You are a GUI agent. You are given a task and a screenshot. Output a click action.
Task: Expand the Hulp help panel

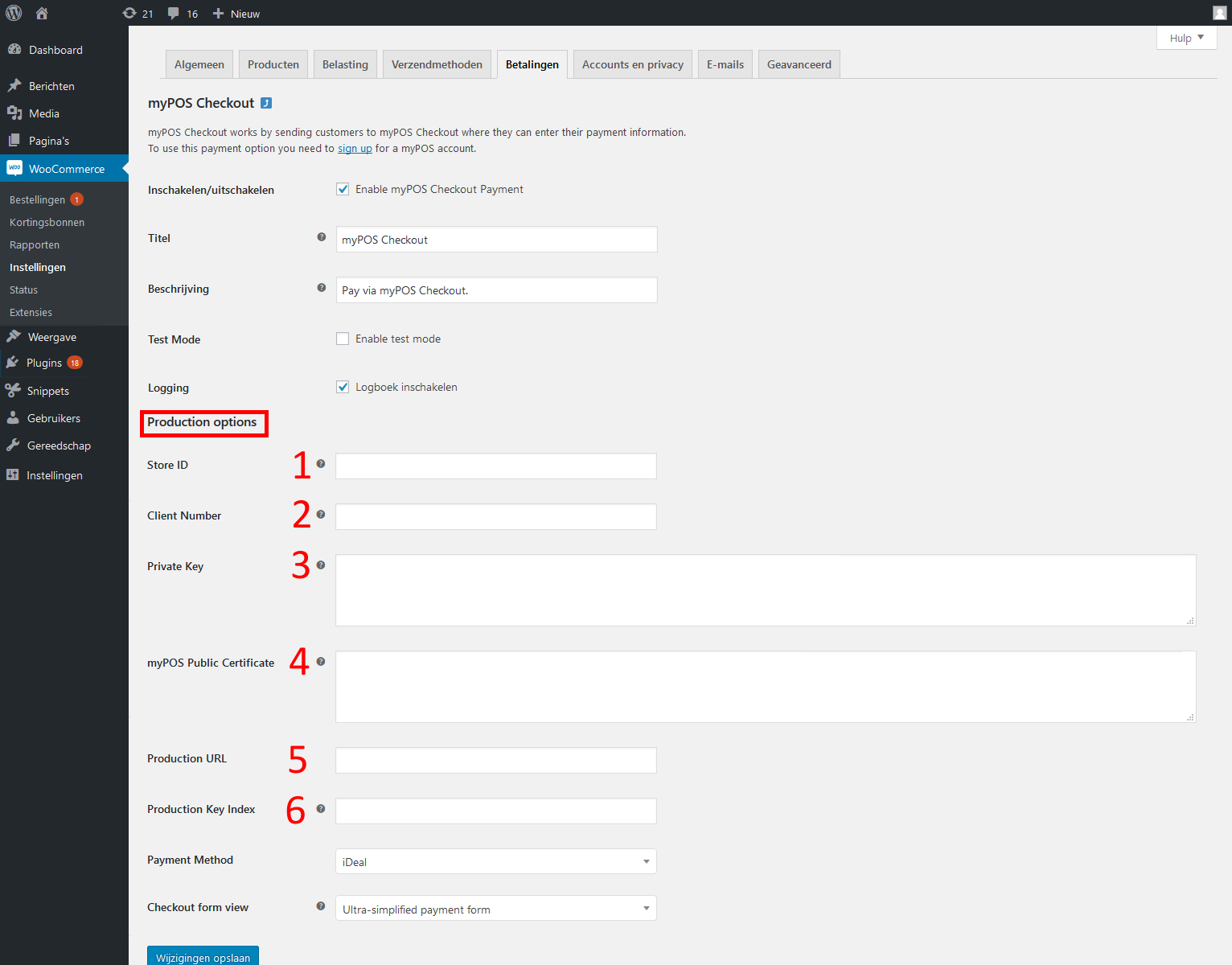(x=1186, y=38)
